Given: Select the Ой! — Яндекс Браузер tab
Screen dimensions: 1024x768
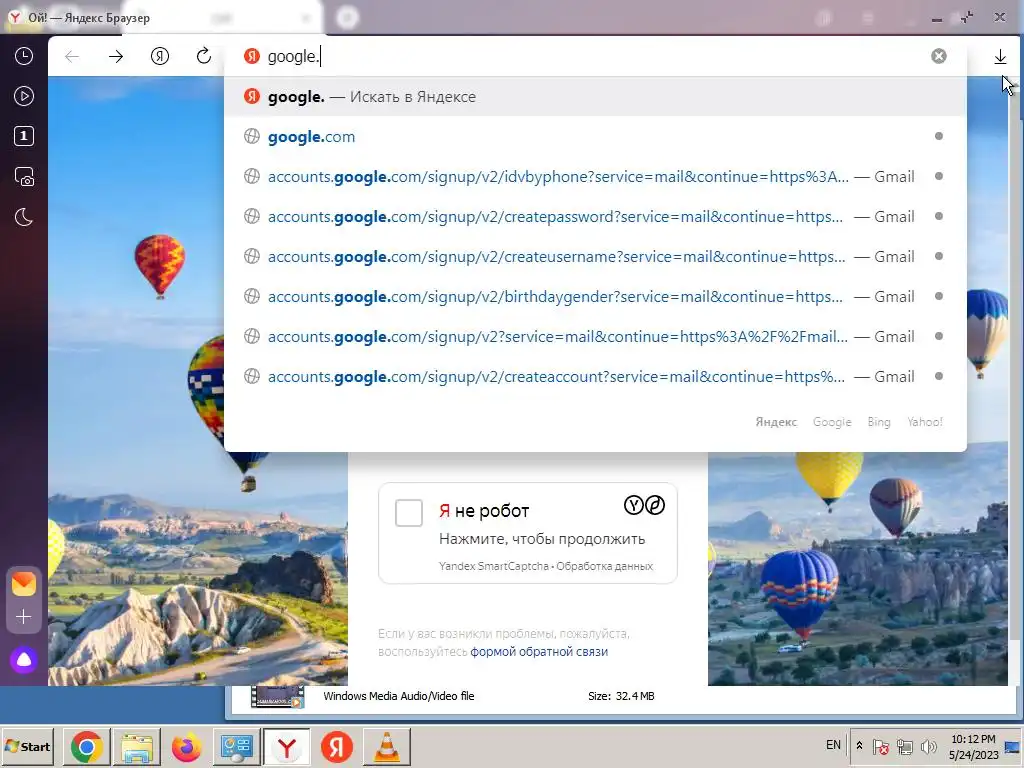Looking at the screenshot, I should (x=88, y=18).
